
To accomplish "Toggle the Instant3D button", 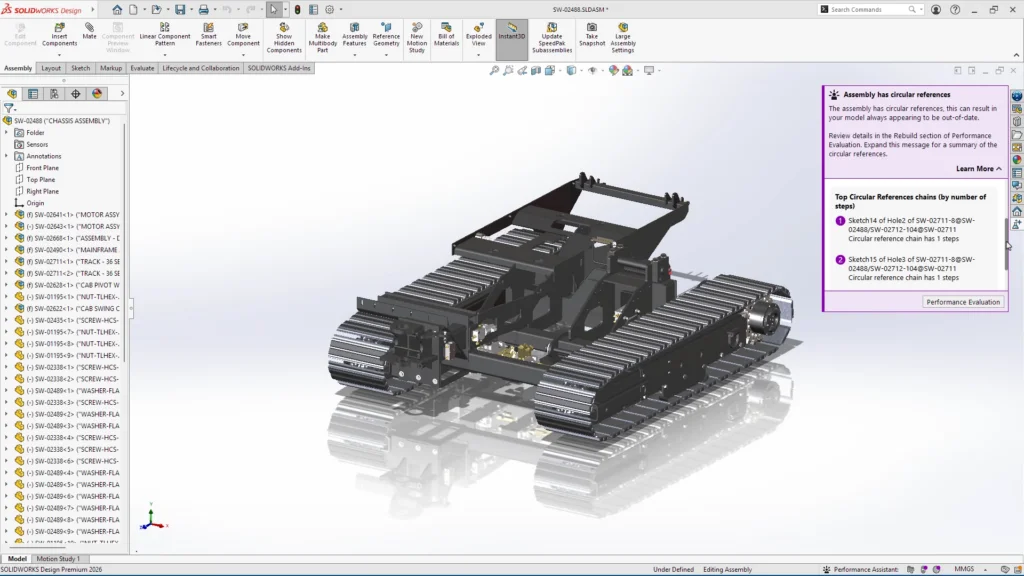I will pos(511,31).
